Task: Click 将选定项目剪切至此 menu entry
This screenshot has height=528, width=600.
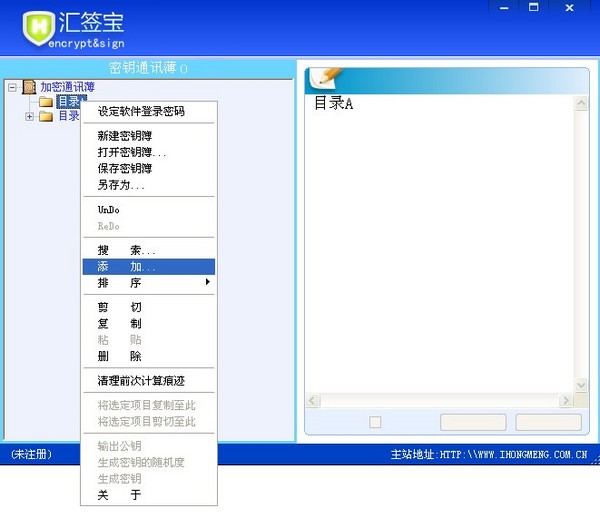Action: pyautogui.click(x=149, y=422)
